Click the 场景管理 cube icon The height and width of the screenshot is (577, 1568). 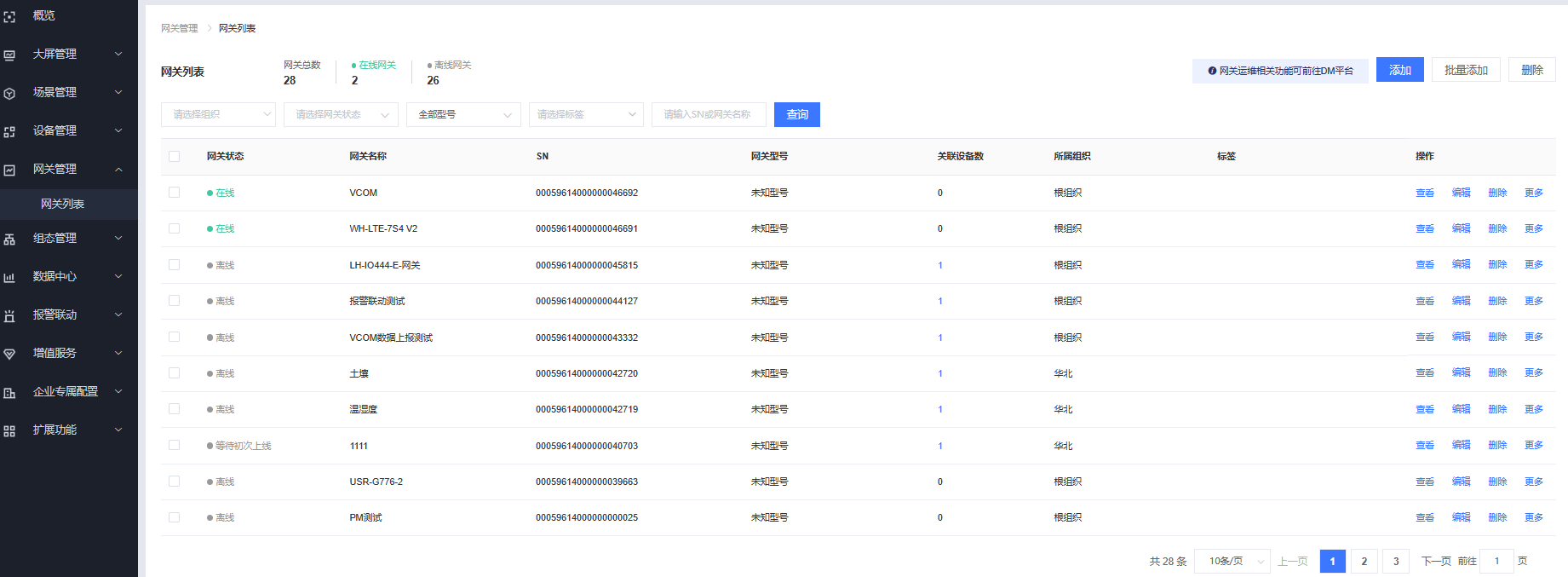9,93
